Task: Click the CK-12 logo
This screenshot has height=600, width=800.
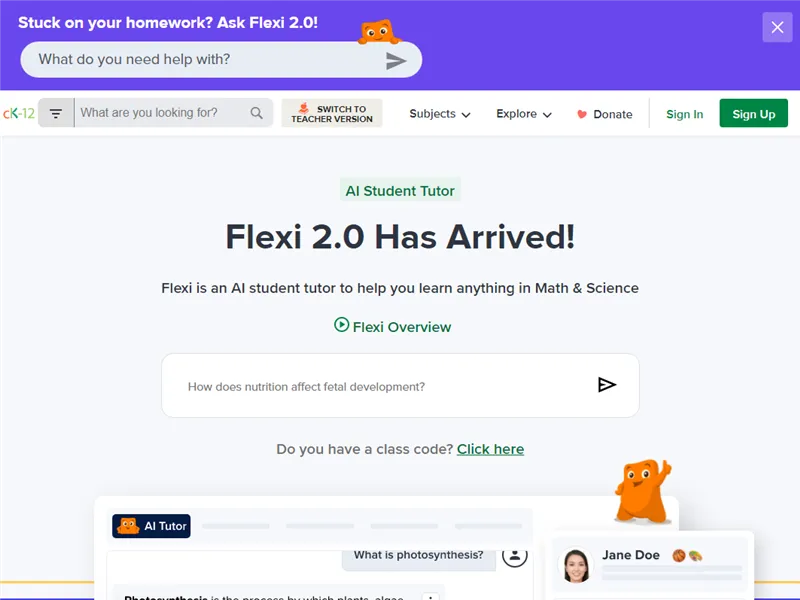Action: click(x=18, y=113)
